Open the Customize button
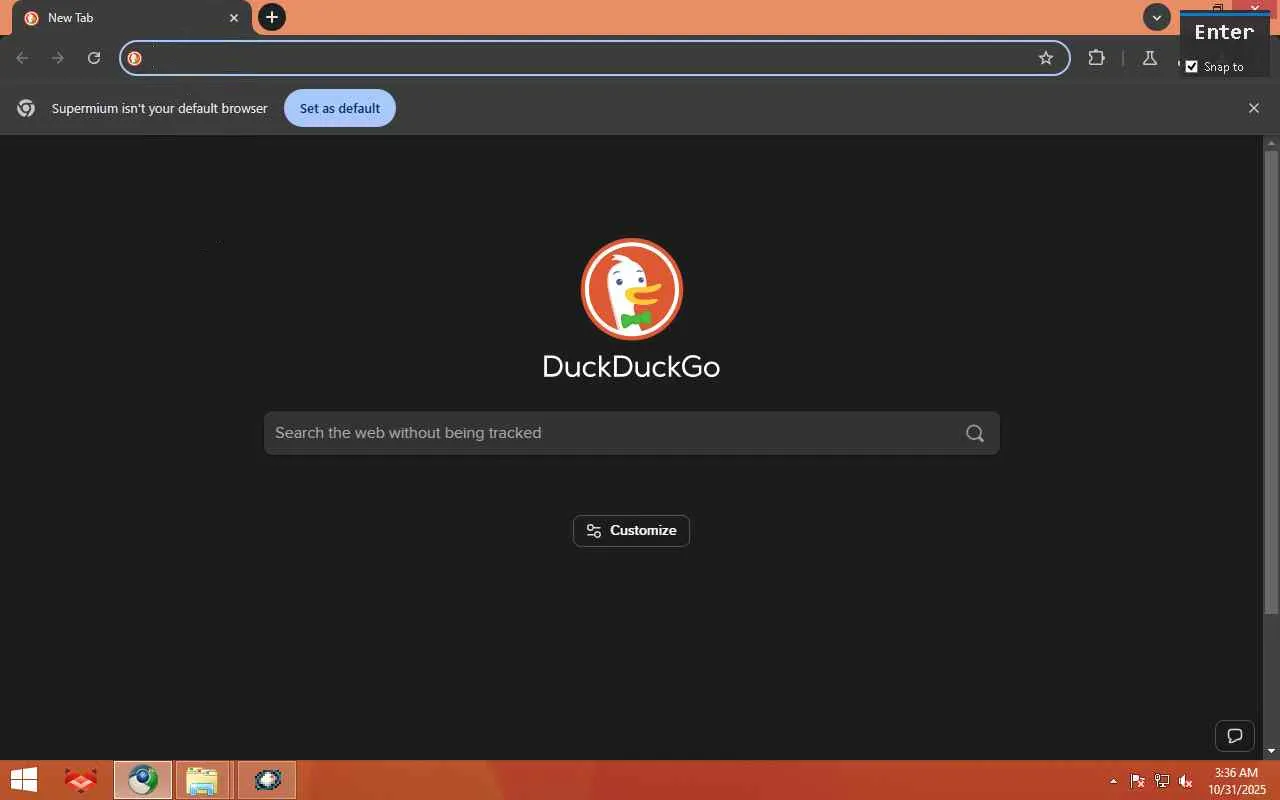1280x800 pixels. [x=631, y=531]
